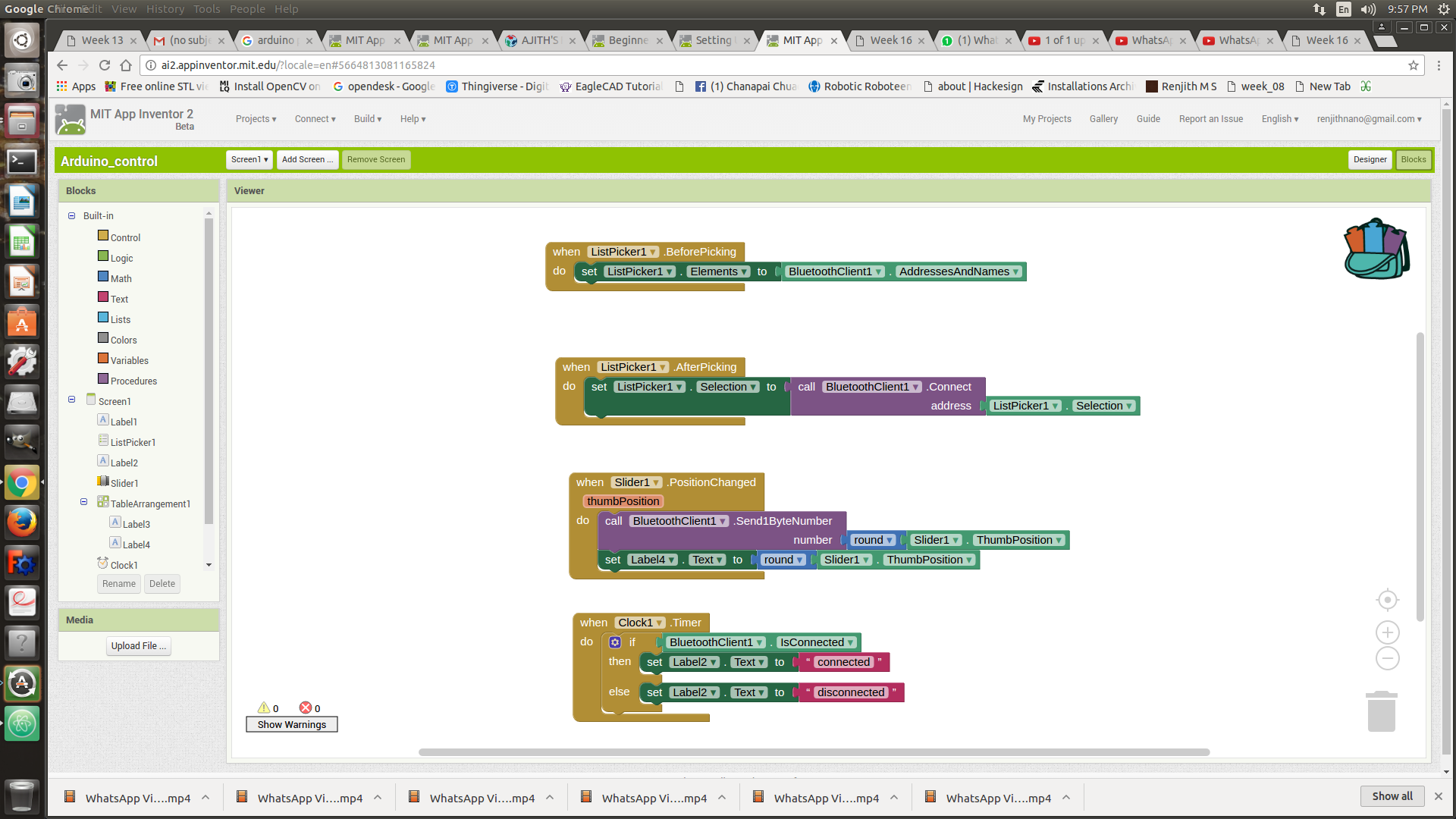Open the Terminal from the Ubuntu launcher
Viewport: 1456px width, 819px height.
pyautogui.click(x=22, y=161)
